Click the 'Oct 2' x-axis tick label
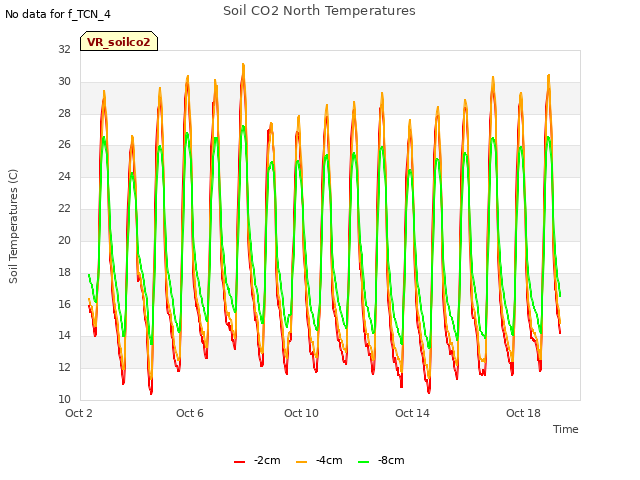 coord(79,413)
